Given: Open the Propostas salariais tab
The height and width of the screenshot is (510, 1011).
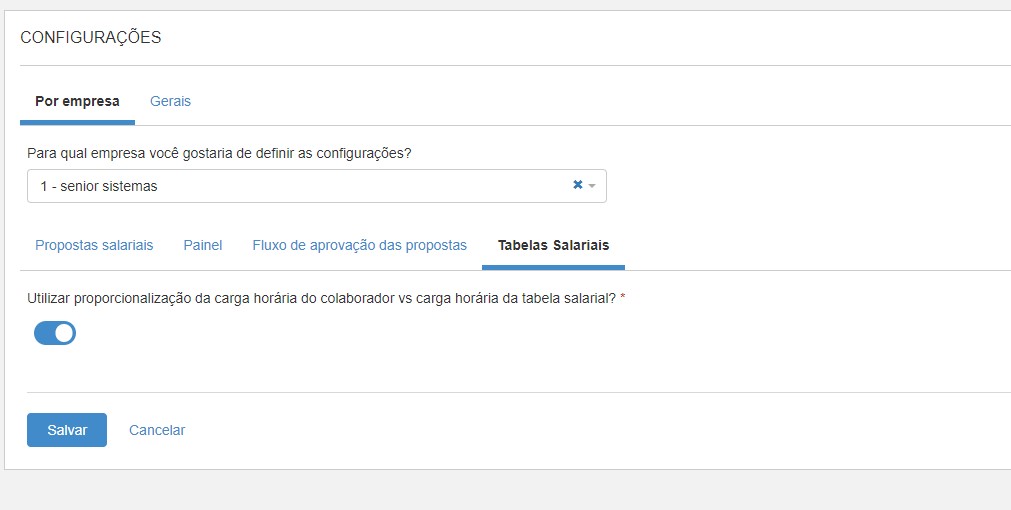Looking at the screenshot, I should (94, 245).
